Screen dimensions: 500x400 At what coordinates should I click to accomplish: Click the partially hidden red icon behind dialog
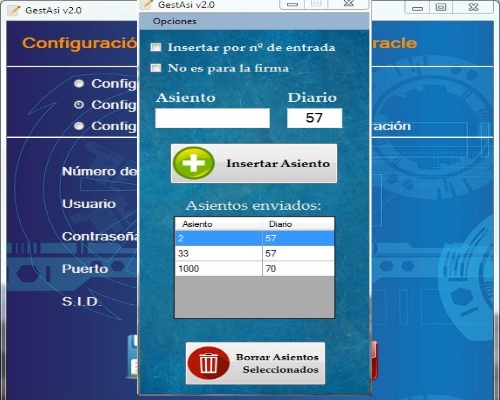(x=375, y=360)
